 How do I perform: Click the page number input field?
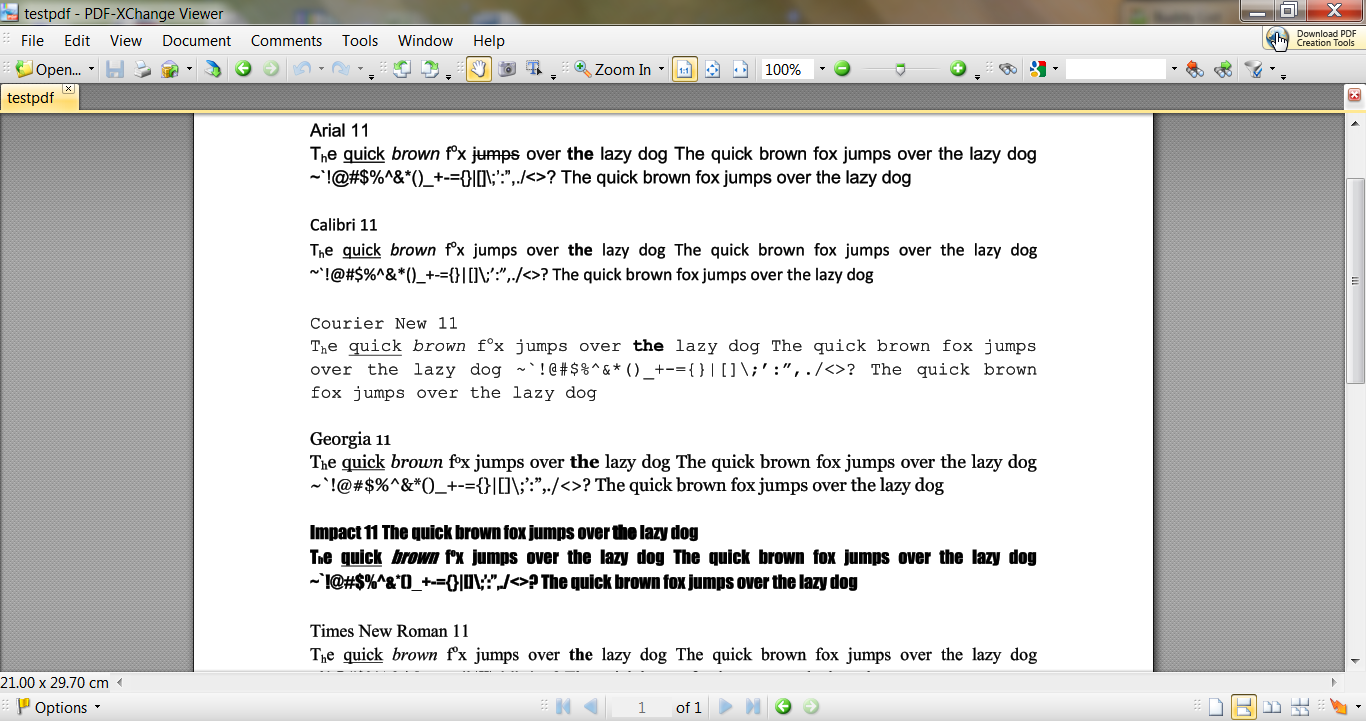(642, 707)
